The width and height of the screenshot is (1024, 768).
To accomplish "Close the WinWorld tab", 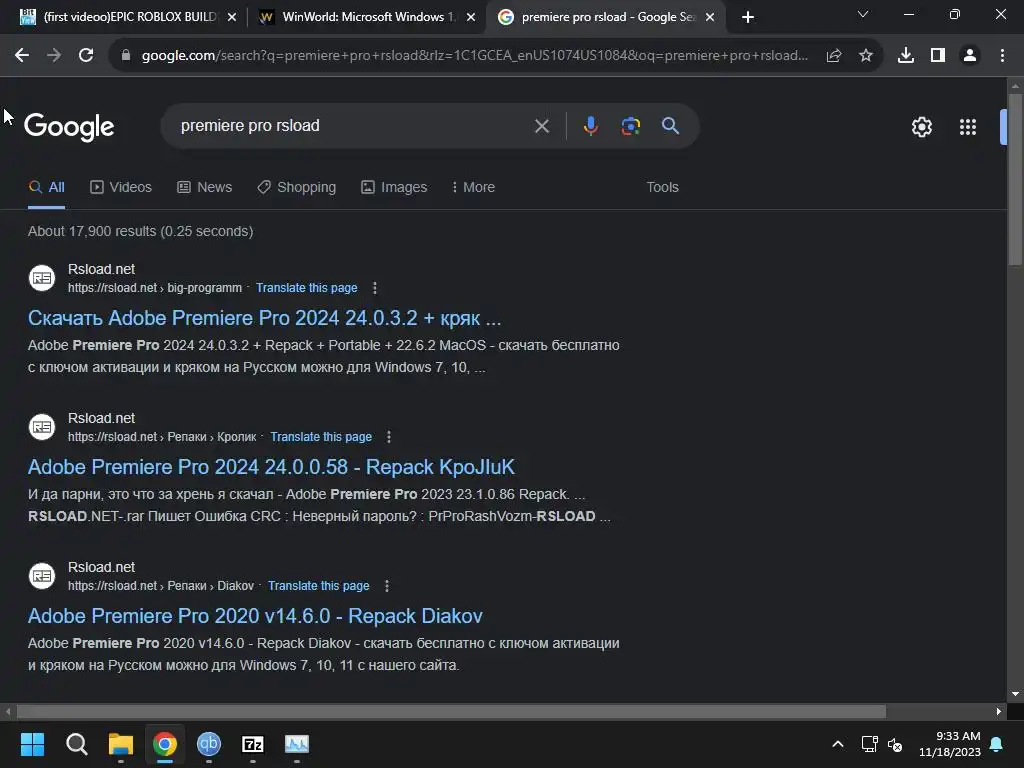I will coord(471,17).
